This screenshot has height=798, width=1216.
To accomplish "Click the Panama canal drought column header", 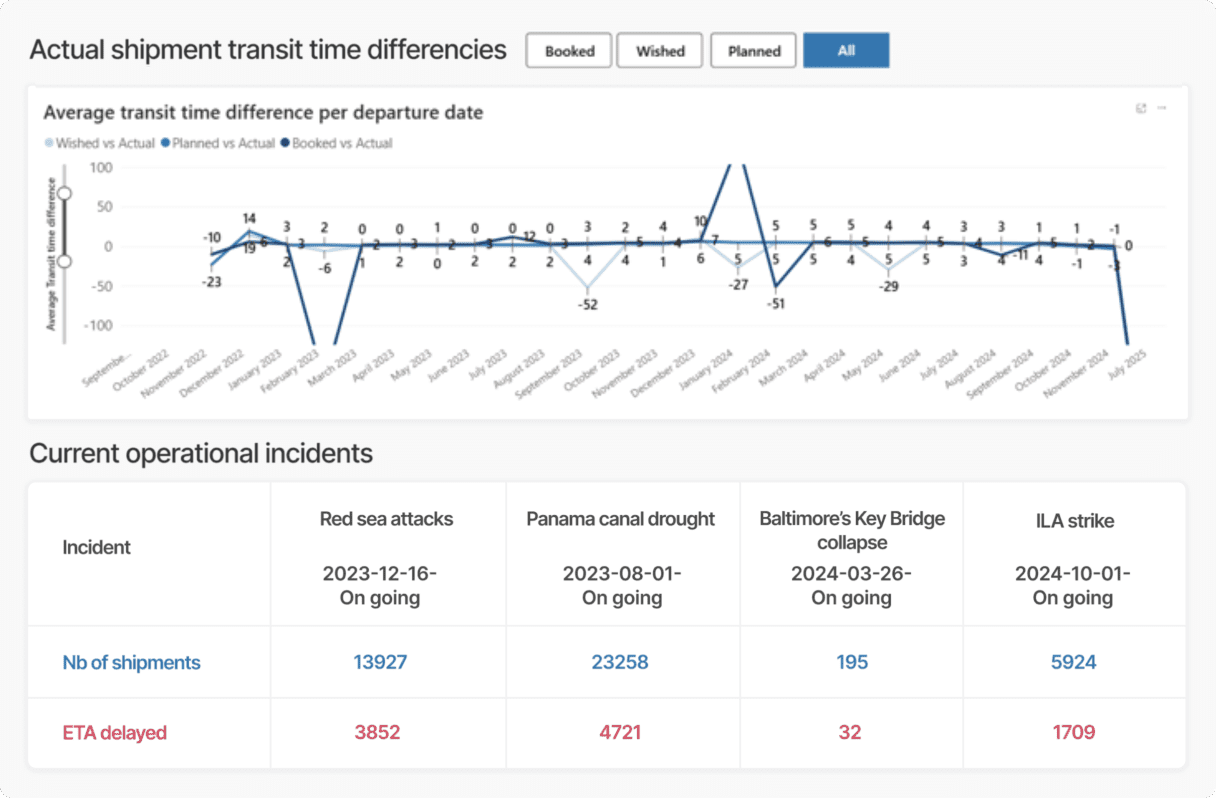I will coord(621,519).
